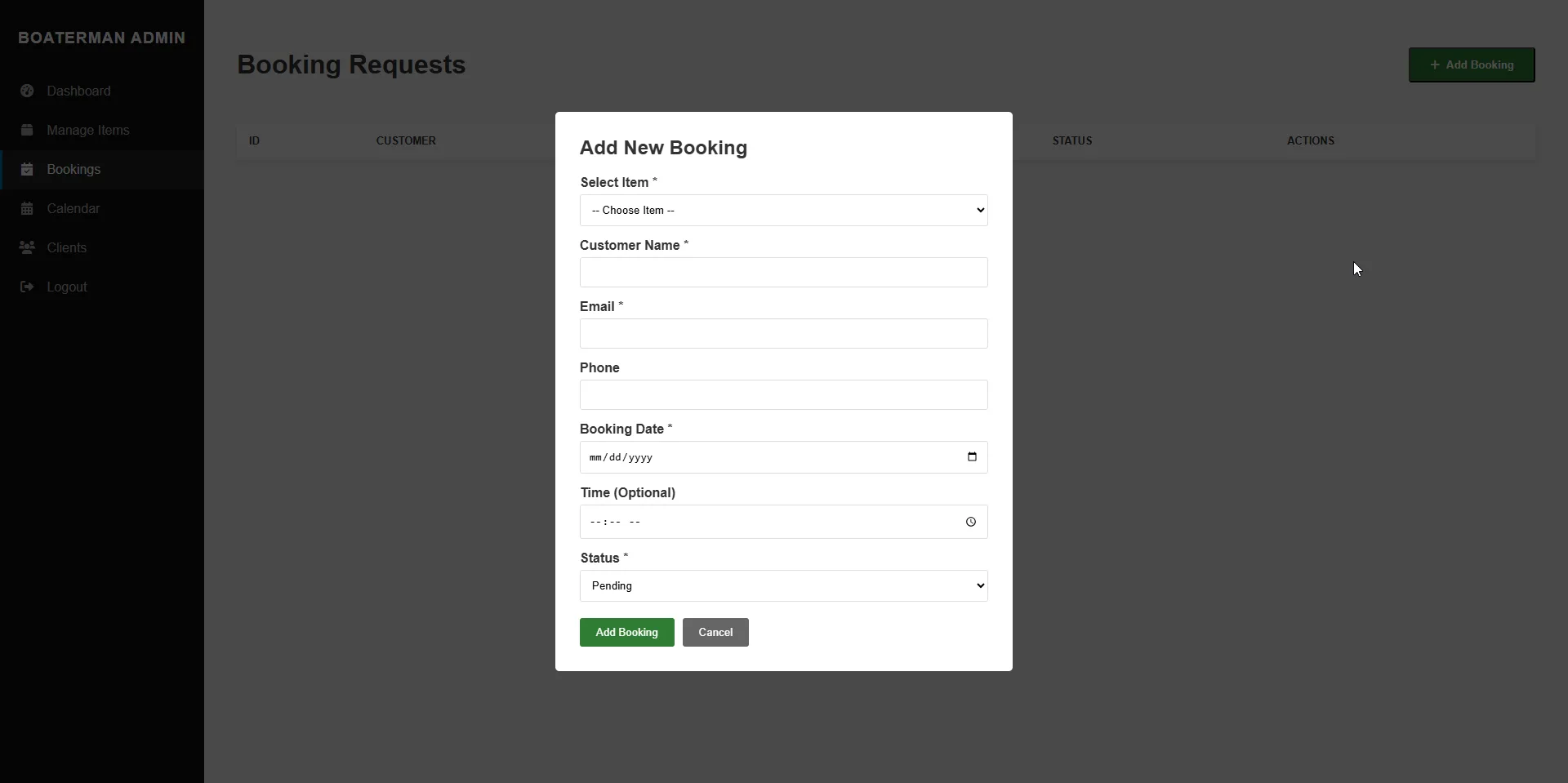Select the Phone input field

click(783, 395)
